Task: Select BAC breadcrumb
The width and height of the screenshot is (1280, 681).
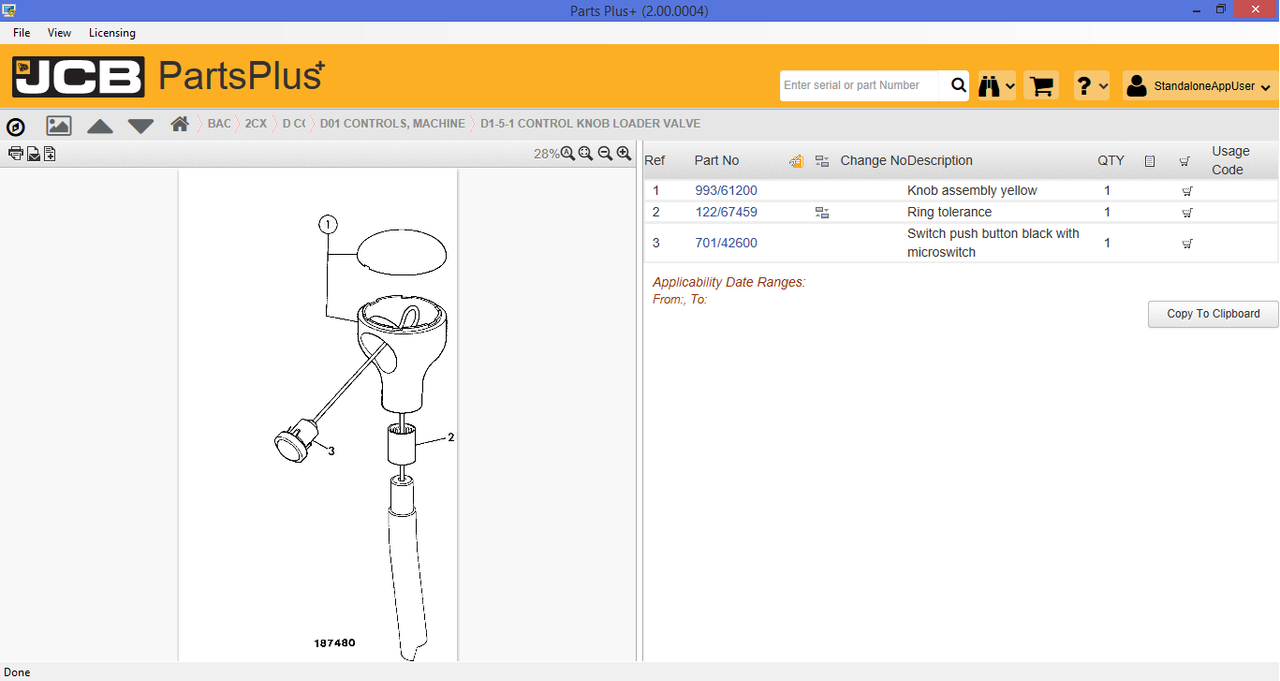Action: [219, 124]
